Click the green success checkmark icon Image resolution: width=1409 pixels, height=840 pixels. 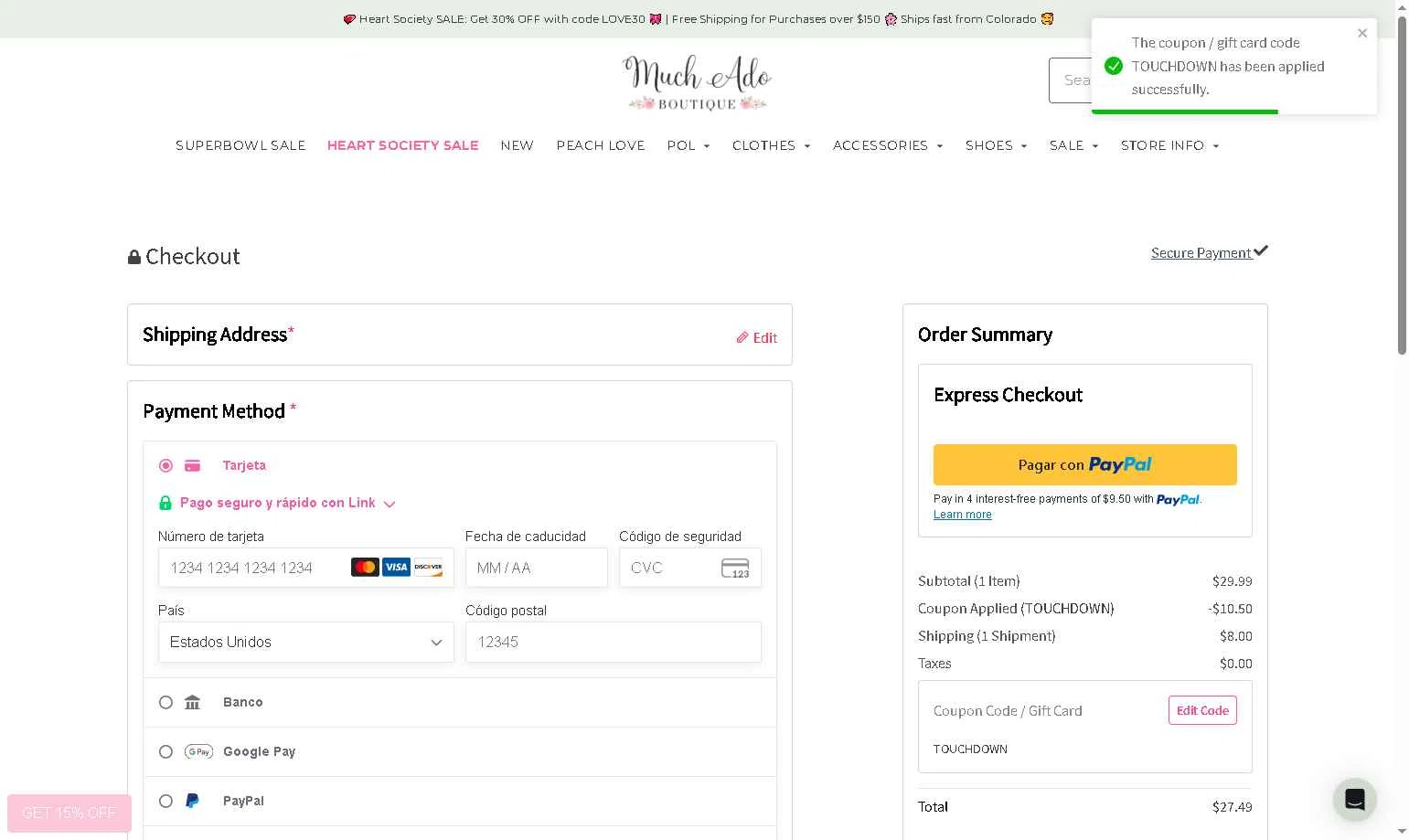[x=1114, y=66]
